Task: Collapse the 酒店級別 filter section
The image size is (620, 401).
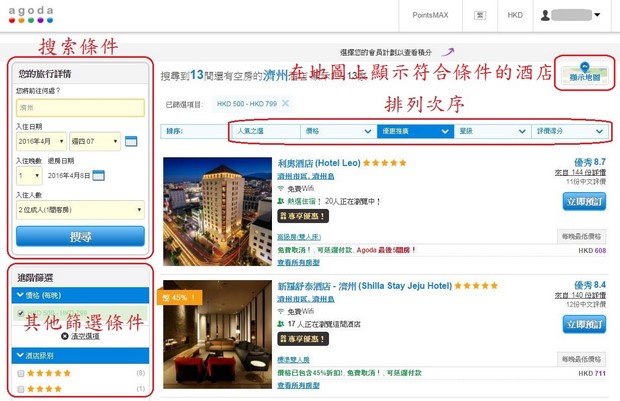Action: tap(80, 356)
